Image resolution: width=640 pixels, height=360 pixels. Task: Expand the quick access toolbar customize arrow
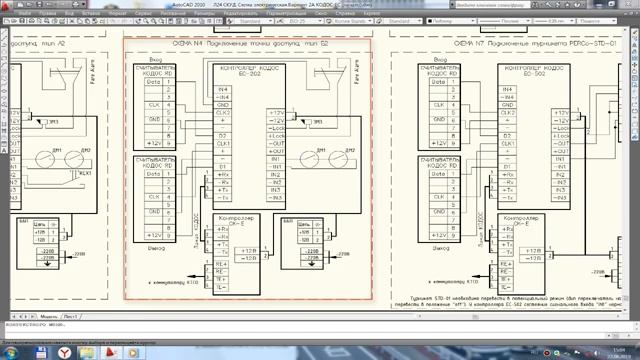coord(84,4)
